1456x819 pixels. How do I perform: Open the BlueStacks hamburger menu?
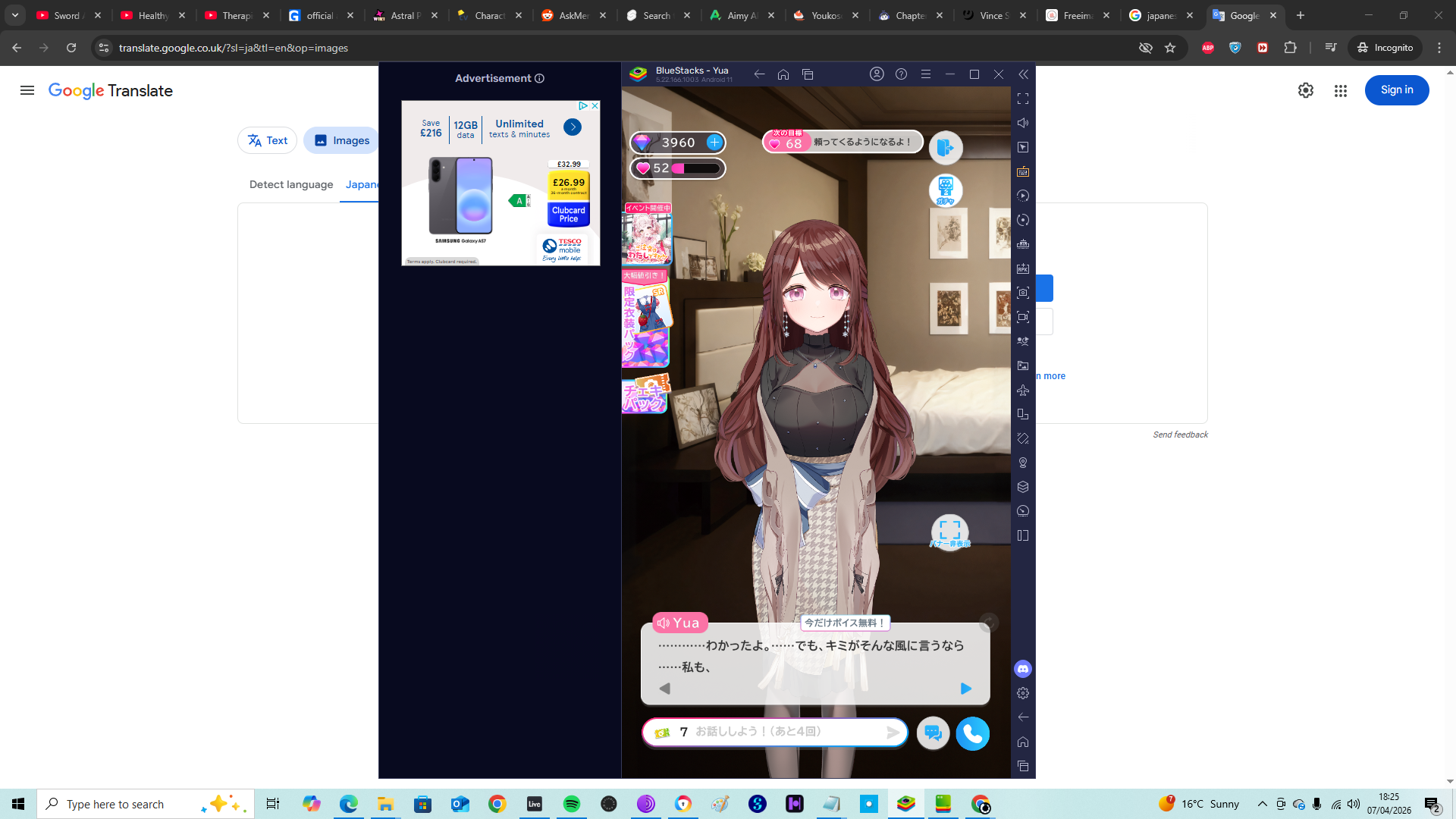tap(926, 74)
